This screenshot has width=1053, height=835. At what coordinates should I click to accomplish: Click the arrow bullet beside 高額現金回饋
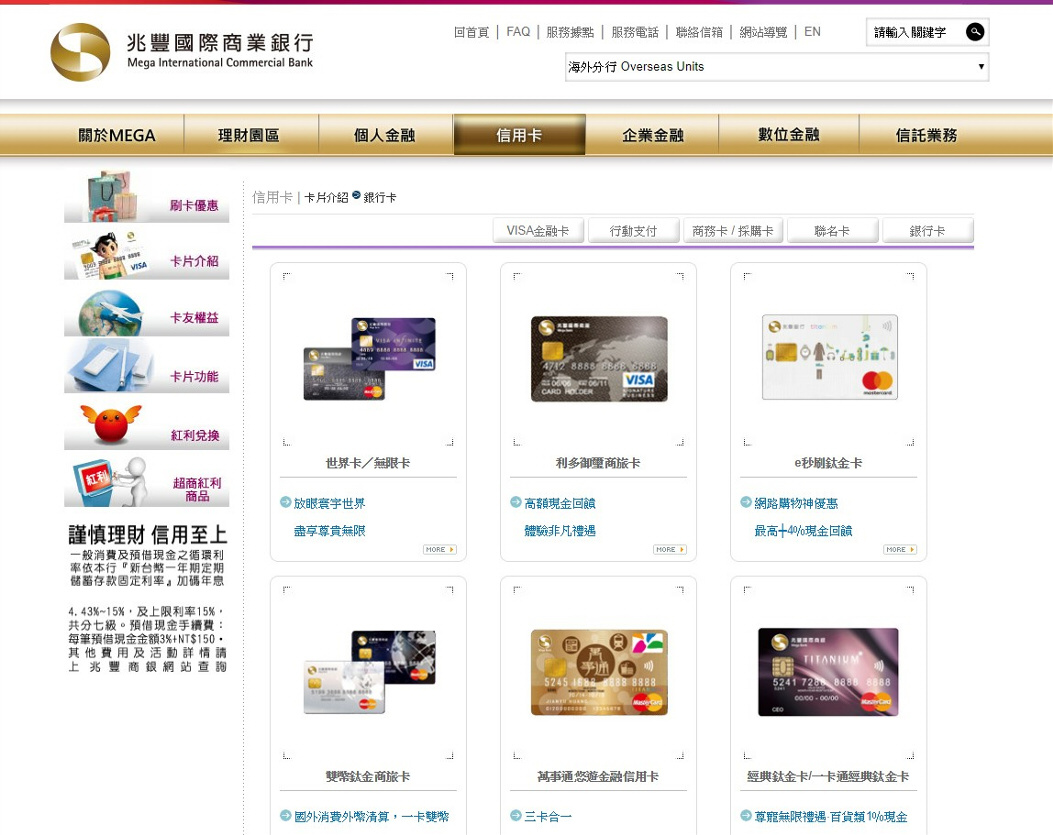516,502
